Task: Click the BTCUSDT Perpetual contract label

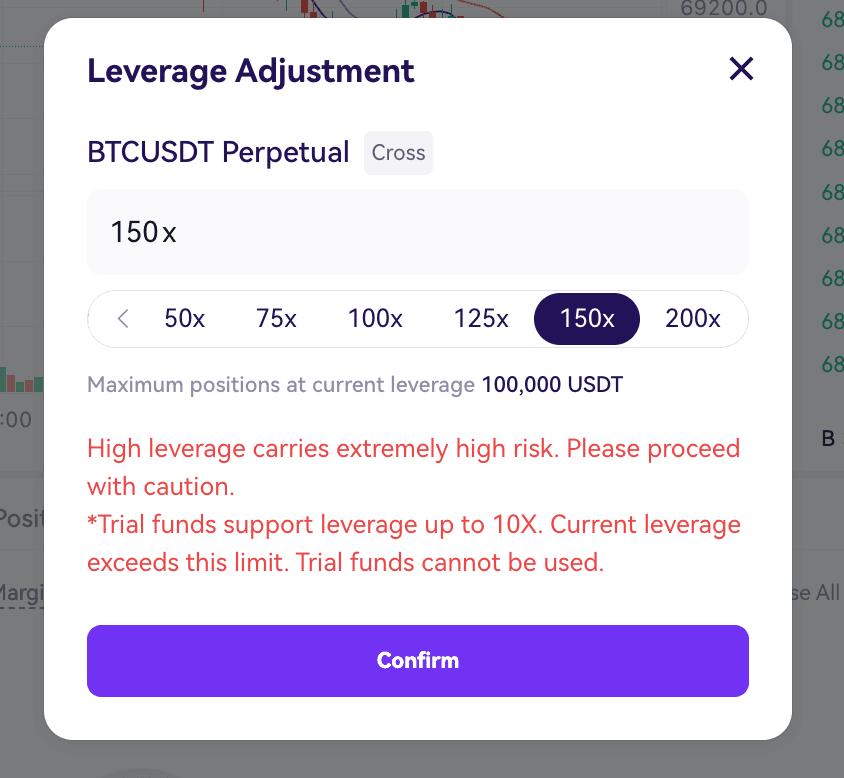Action: 219,152
